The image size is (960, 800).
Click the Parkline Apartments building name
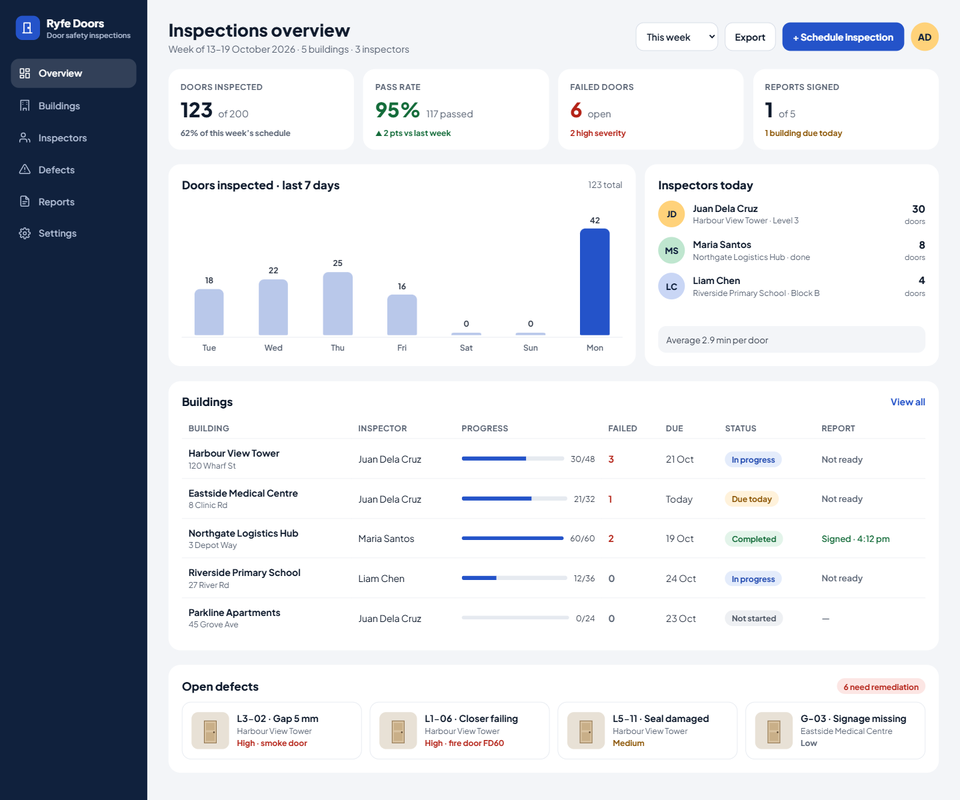[234, 613]
